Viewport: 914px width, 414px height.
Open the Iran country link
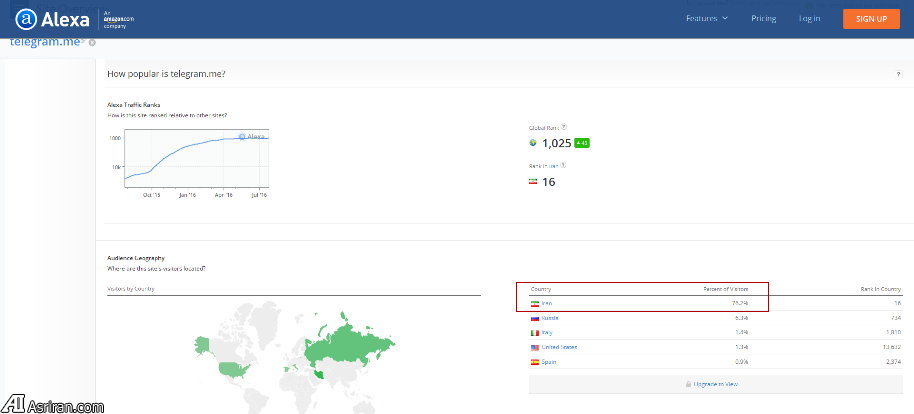(x=549, y=302)
